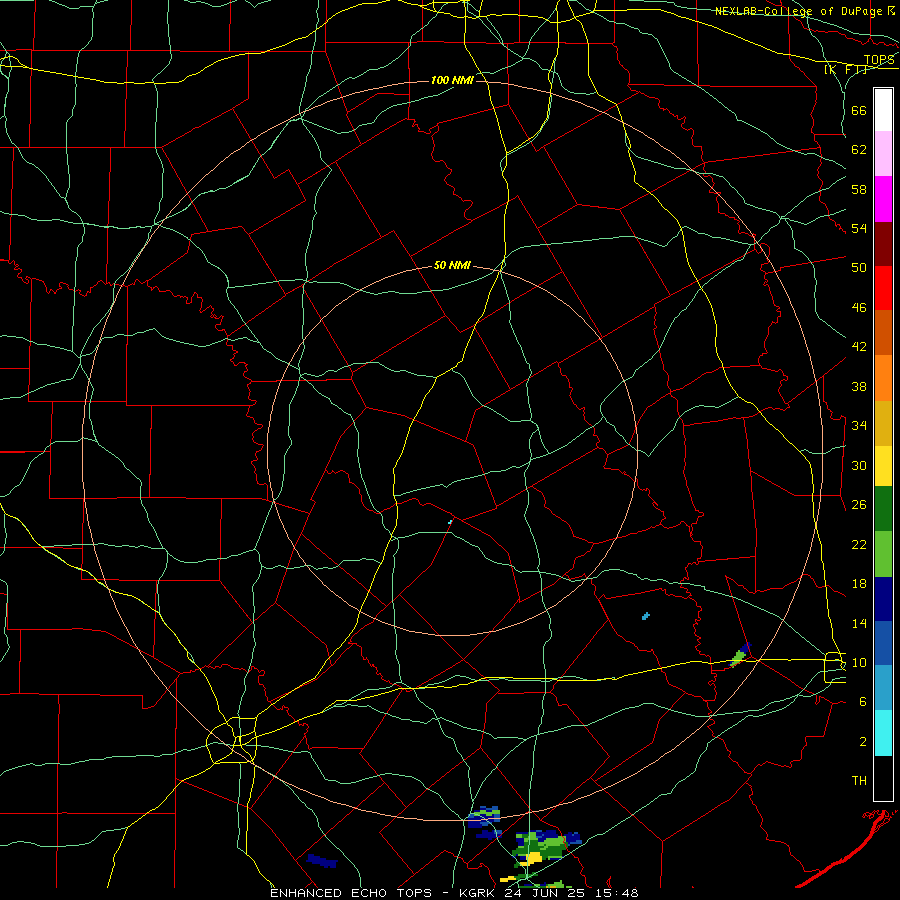Click the legend value "54"

[x=859, y=228]
